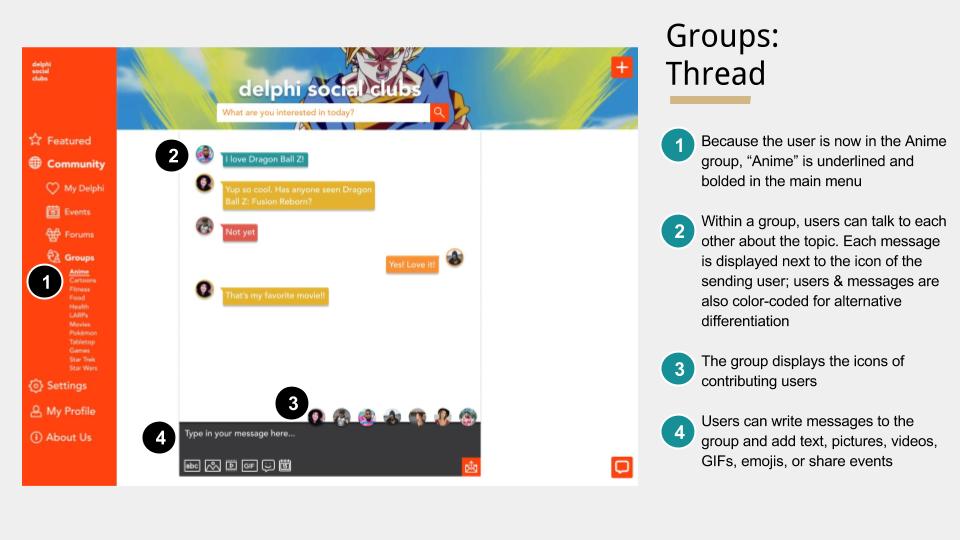The image size is (960, 540).
Task: Open the Pokémon group
Action: pyautogui.click(x=83, y=332)
